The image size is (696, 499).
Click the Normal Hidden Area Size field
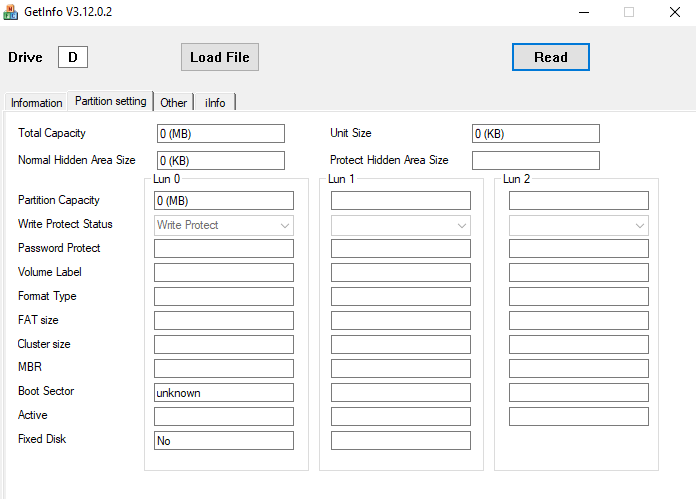221,160
